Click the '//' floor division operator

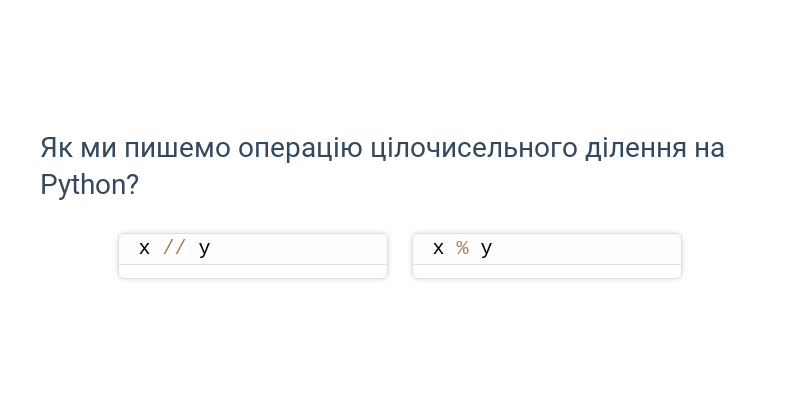coord(174,248)
